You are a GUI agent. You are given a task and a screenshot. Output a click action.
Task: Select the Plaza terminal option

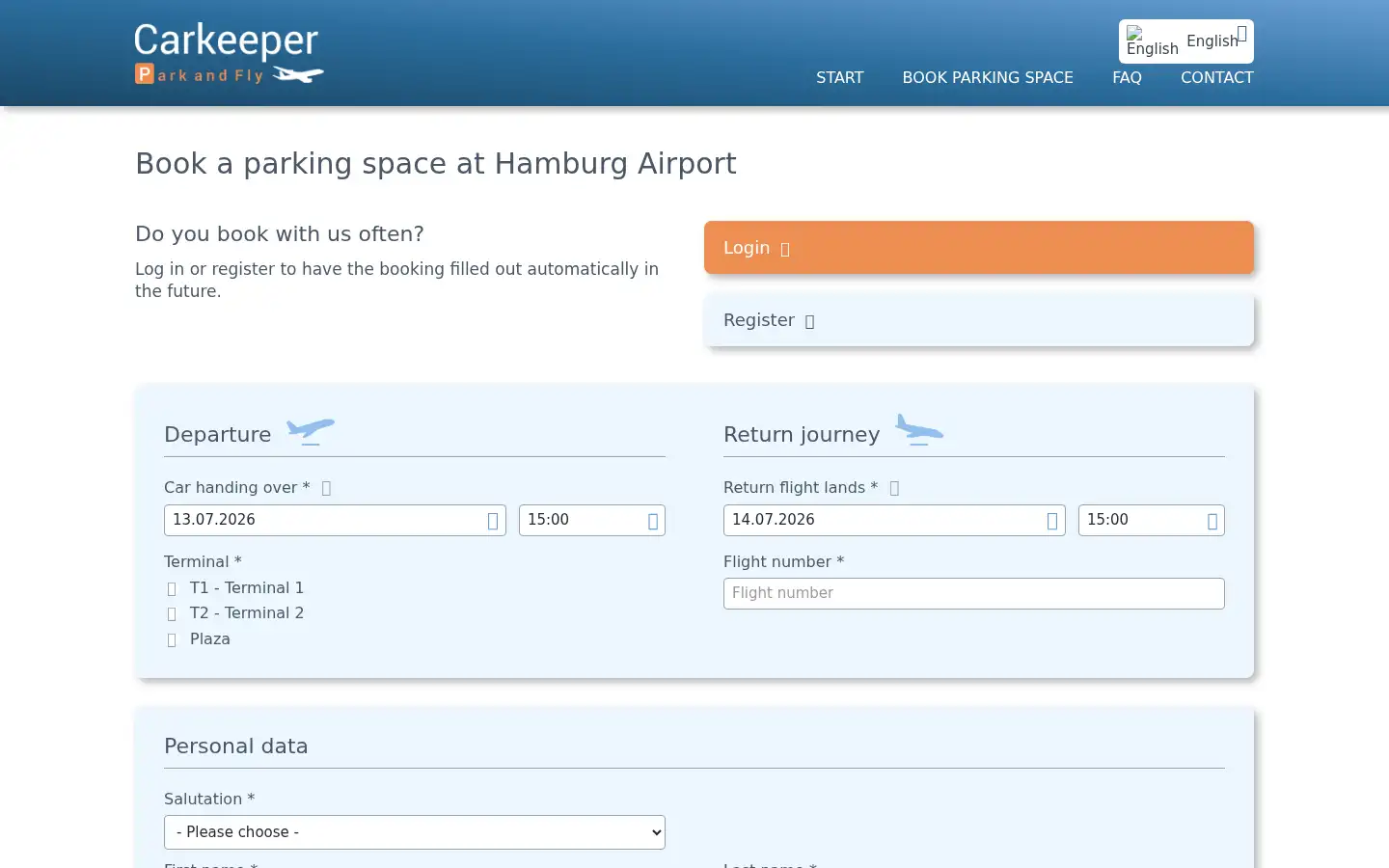tap(172, 639)
